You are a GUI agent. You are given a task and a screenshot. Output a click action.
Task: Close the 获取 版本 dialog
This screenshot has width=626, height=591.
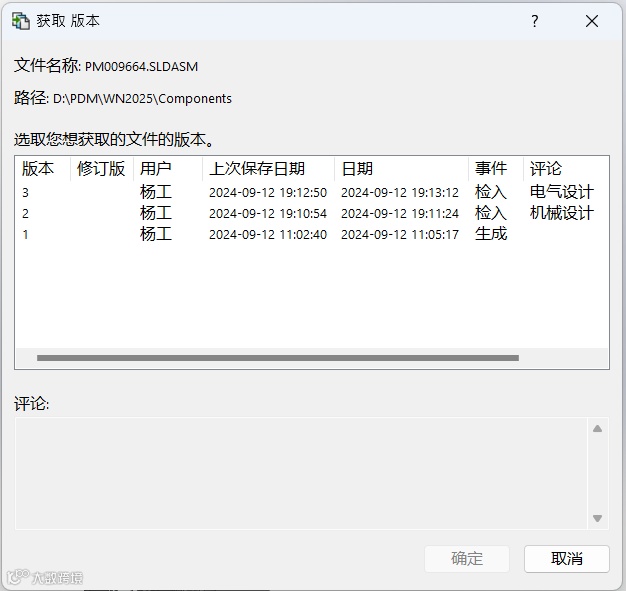coord(592,21)
